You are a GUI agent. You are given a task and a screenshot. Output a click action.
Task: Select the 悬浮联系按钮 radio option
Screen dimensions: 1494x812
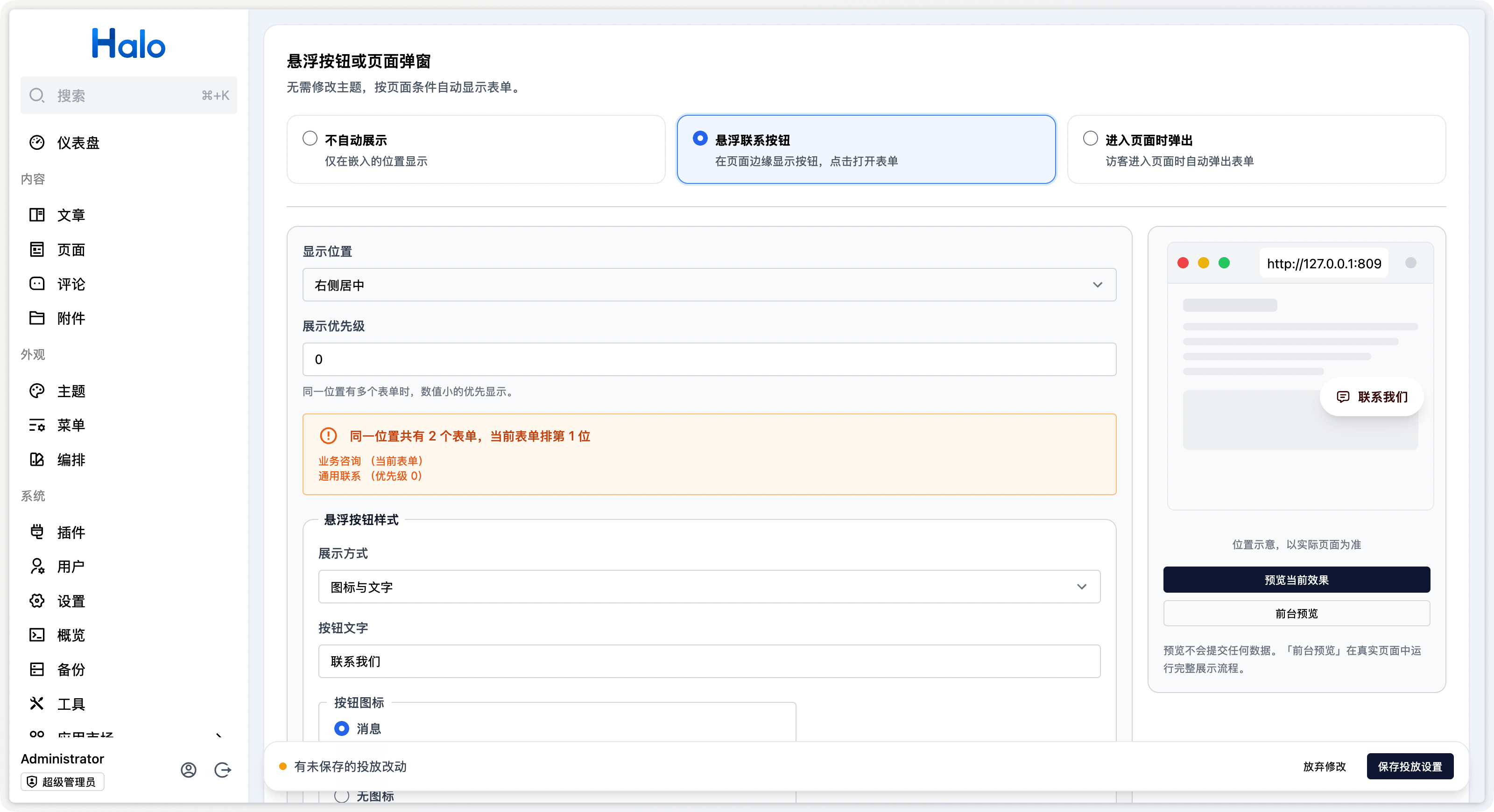(701, 139)
